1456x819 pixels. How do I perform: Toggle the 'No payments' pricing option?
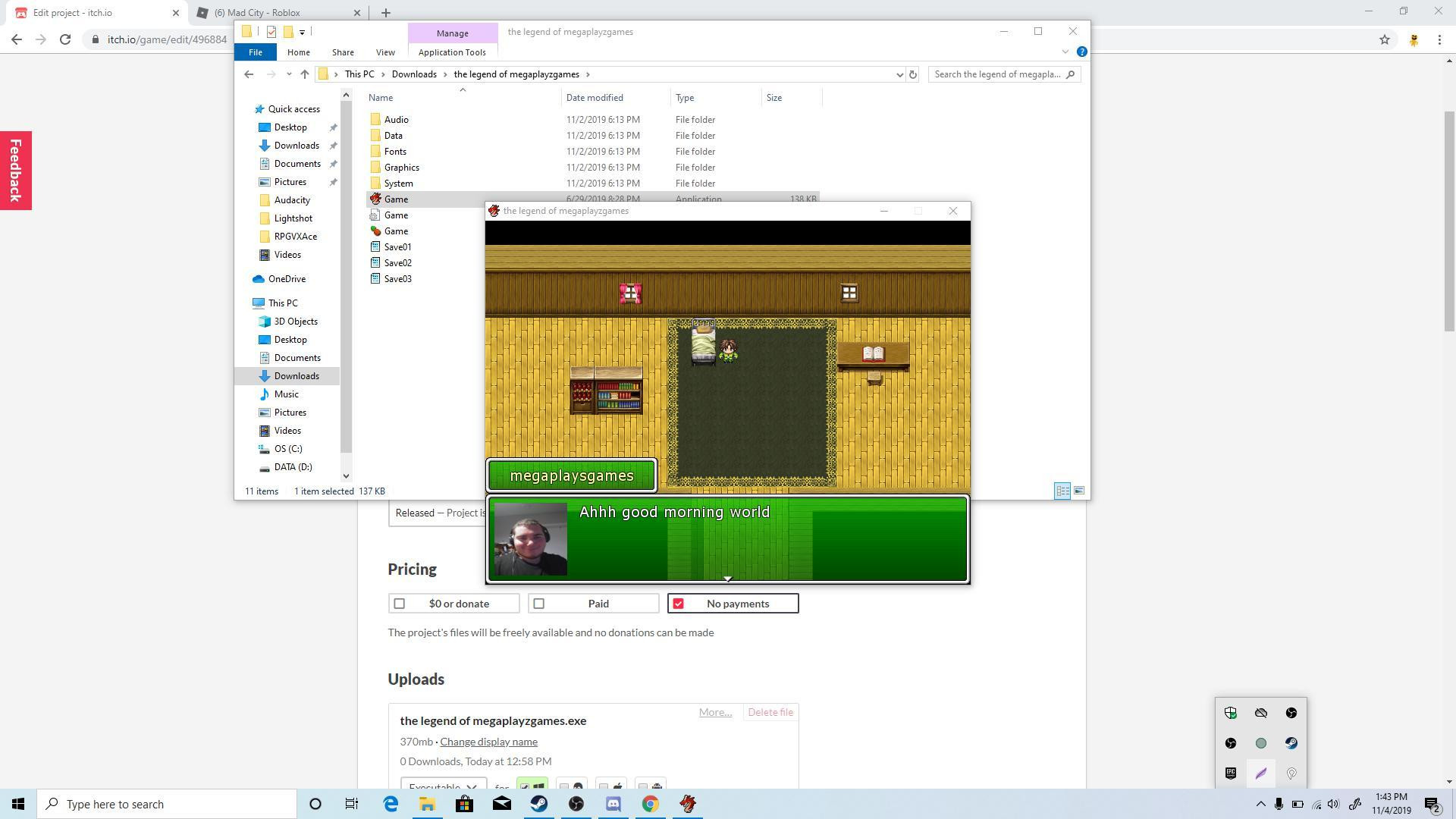(733, 604)
